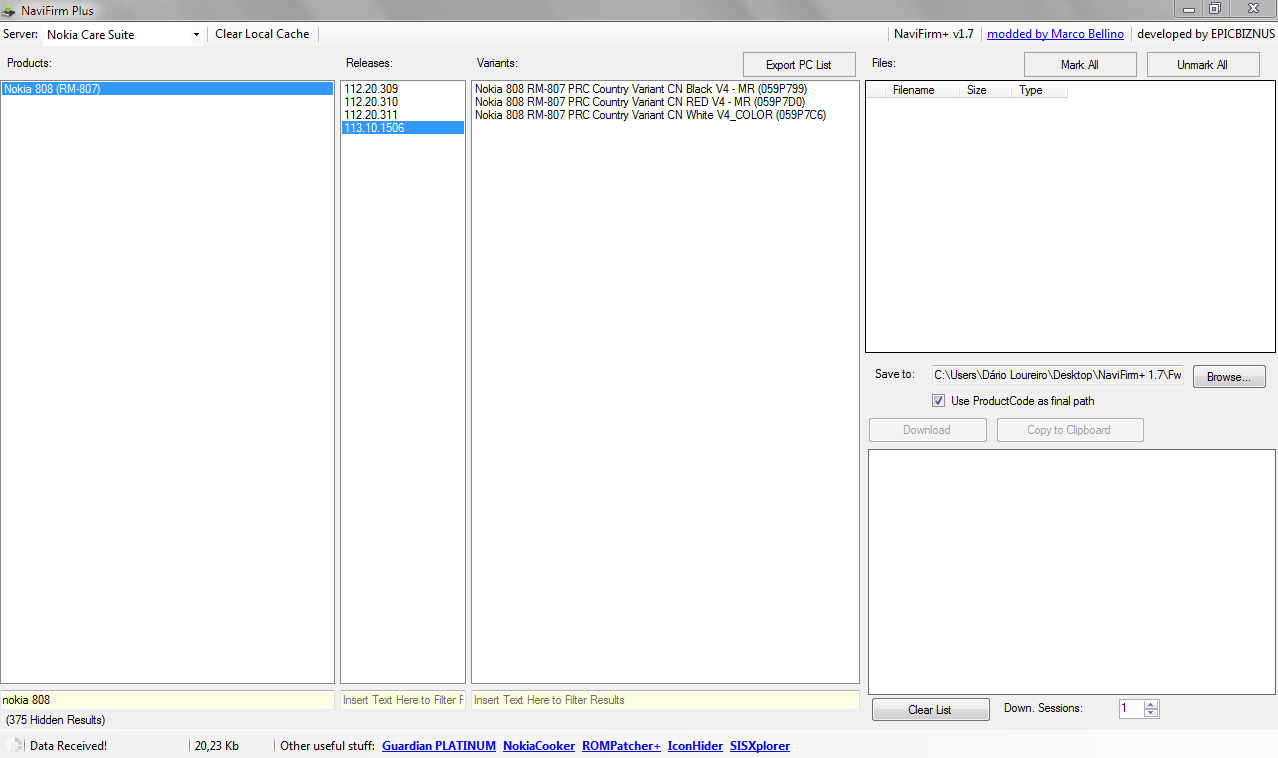Click the NaviFirm Plus title bar icon
This screenshot has width=1278, height=758.
(8, 10)
